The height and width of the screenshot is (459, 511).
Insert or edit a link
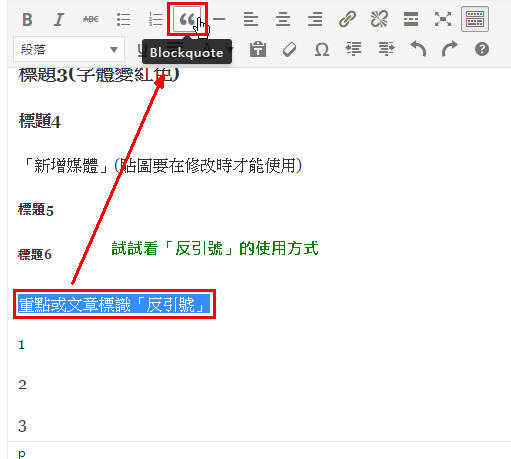pyautogui.click(x=347, y=19)
